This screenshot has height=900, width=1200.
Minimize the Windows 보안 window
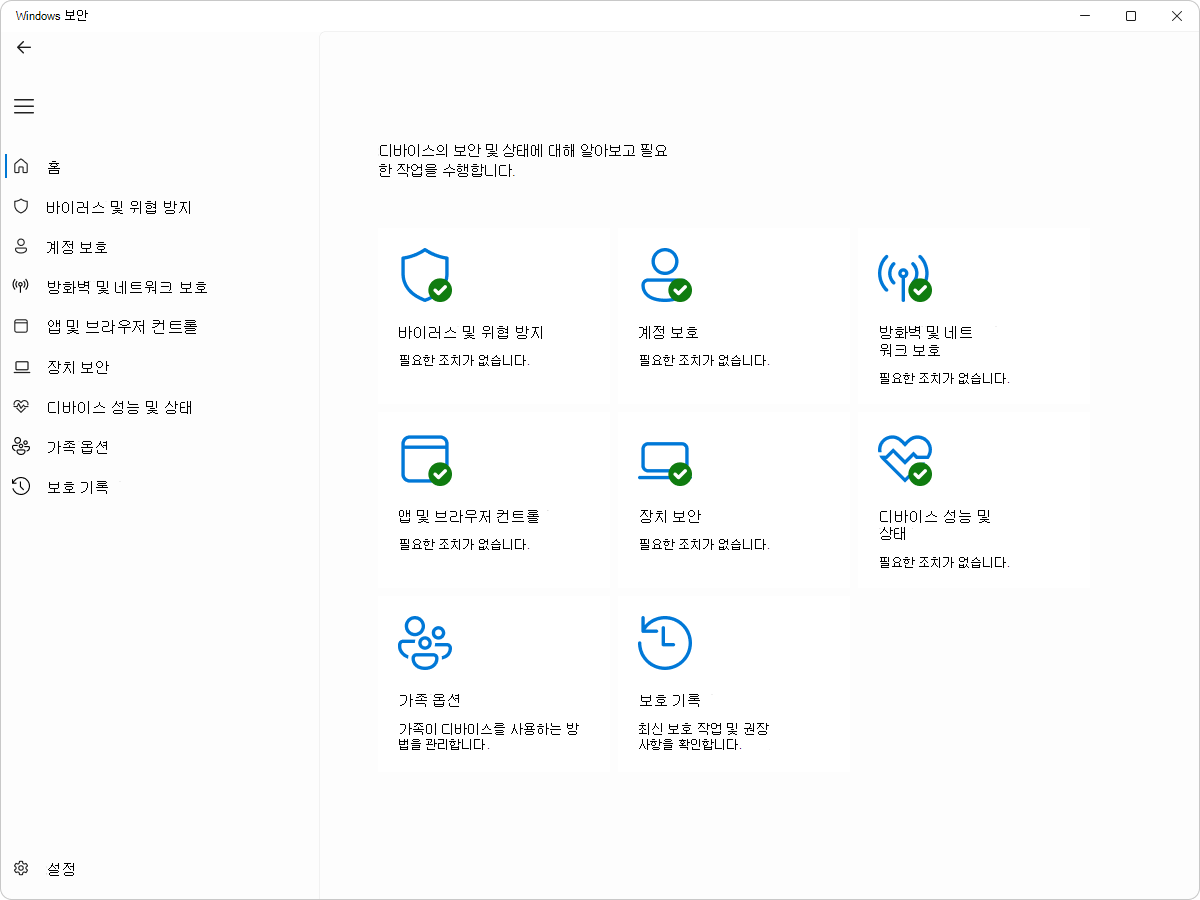click(1085, 16)
